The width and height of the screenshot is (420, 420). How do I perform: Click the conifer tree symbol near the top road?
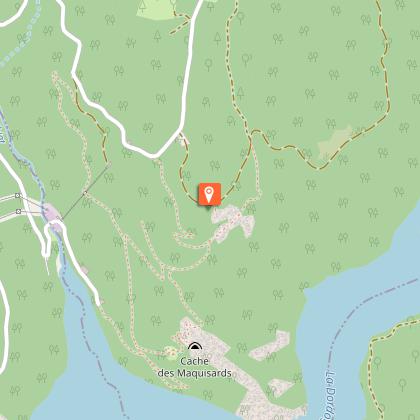pos(218,38)
